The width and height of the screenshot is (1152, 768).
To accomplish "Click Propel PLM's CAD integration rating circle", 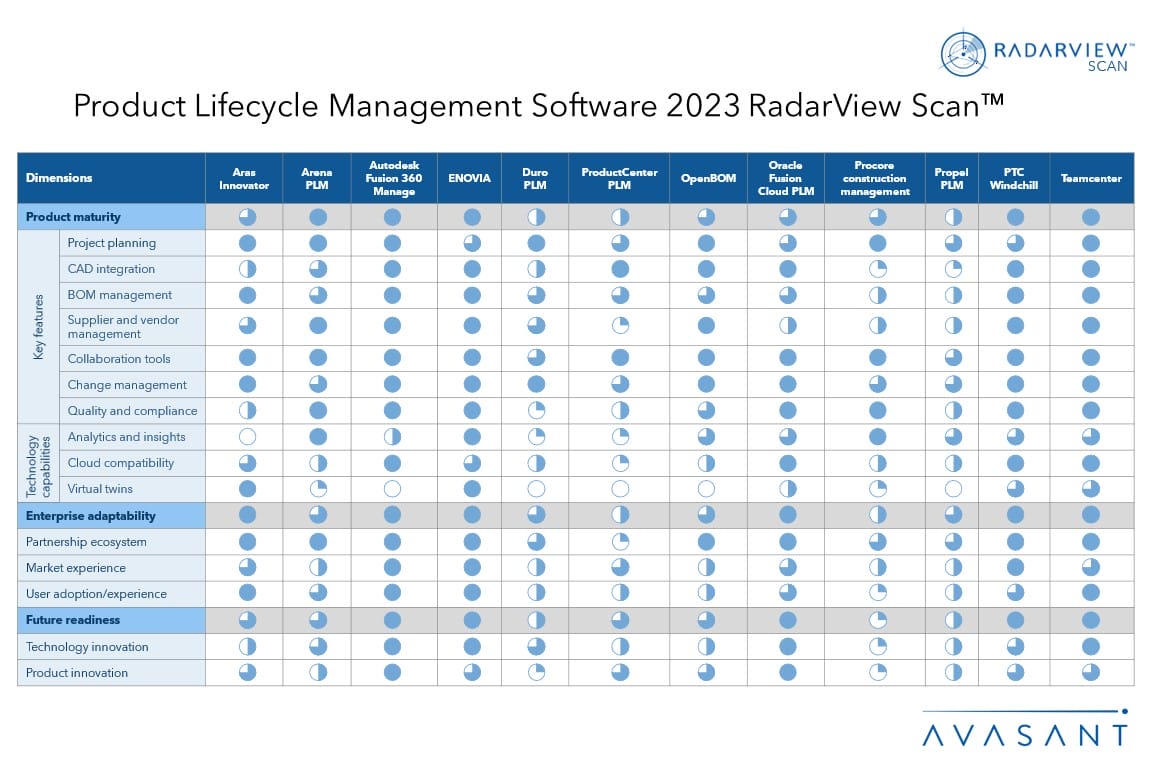I will (953, 269).
